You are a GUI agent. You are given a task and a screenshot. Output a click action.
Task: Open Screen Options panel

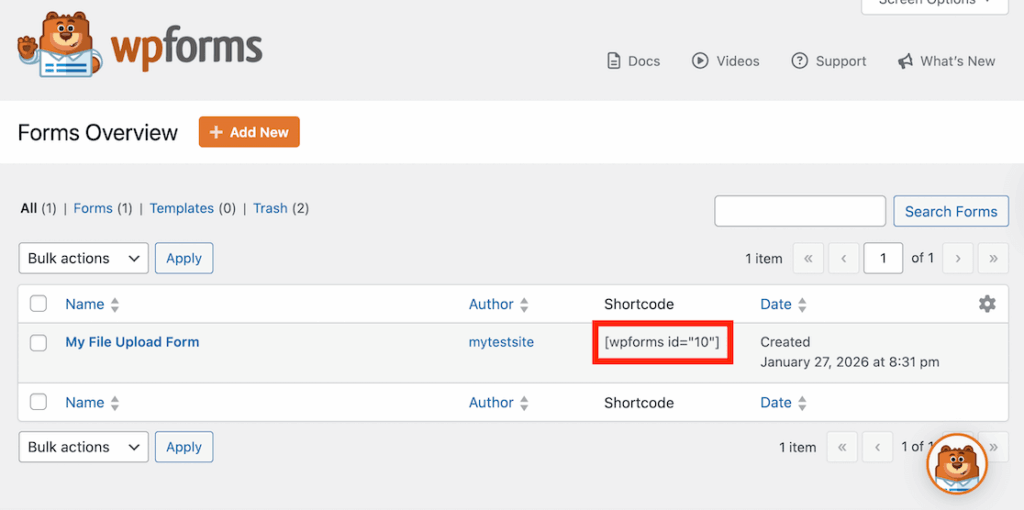click(x=934, y=3)
